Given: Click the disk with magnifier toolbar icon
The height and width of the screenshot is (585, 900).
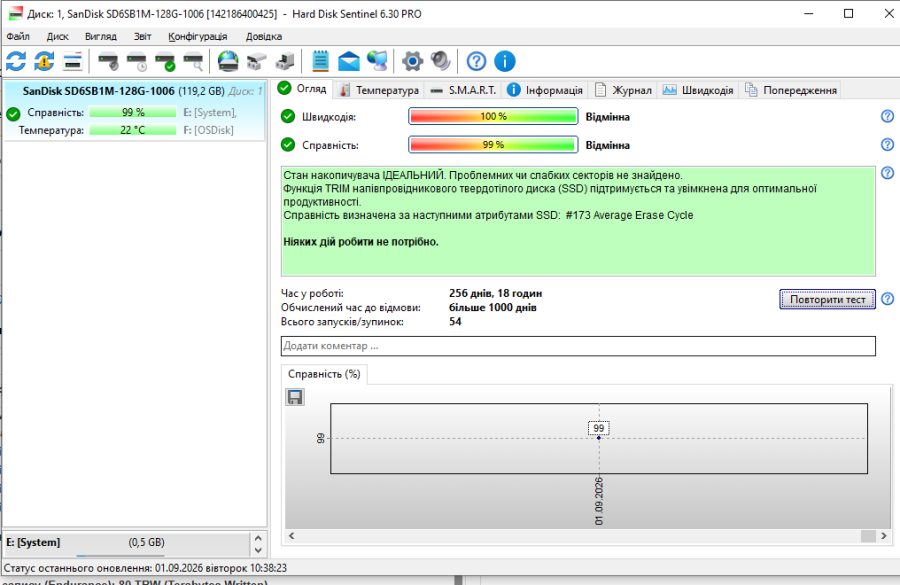Looking at the screenshot, I should click(x=193, y=61).
